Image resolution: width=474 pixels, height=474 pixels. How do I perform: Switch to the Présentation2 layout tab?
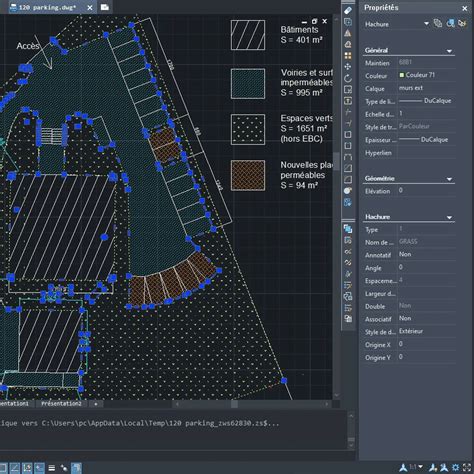(x=61, y=404)
